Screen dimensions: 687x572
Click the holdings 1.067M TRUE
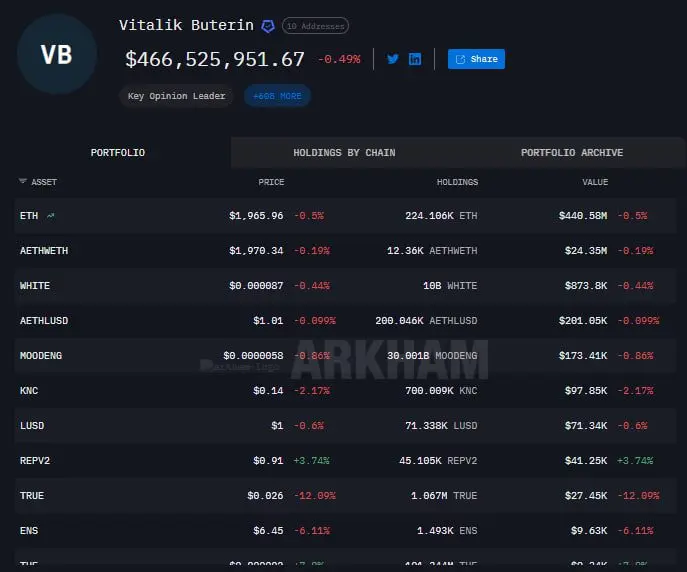[444, 496]
